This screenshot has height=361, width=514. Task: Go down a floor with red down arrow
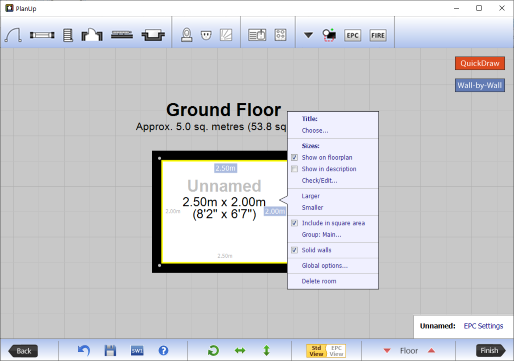tap(387, 351)
